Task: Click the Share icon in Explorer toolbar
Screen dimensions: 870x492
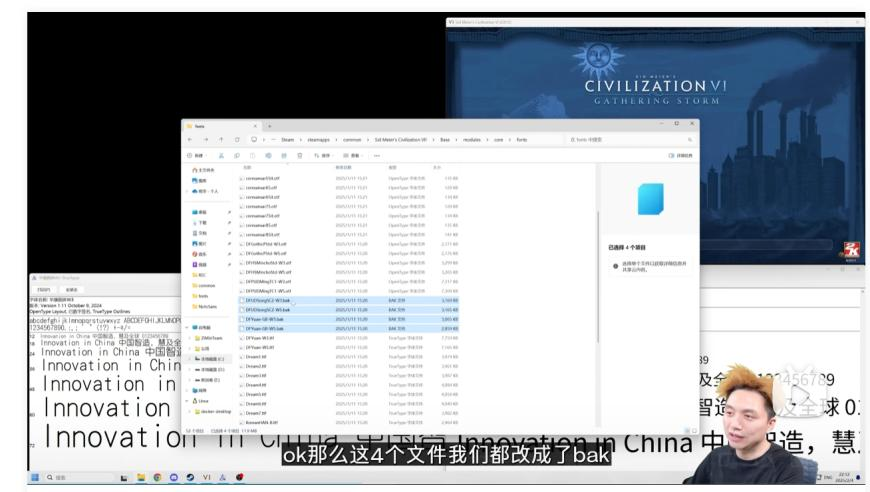Action: (x=284, y=156)
